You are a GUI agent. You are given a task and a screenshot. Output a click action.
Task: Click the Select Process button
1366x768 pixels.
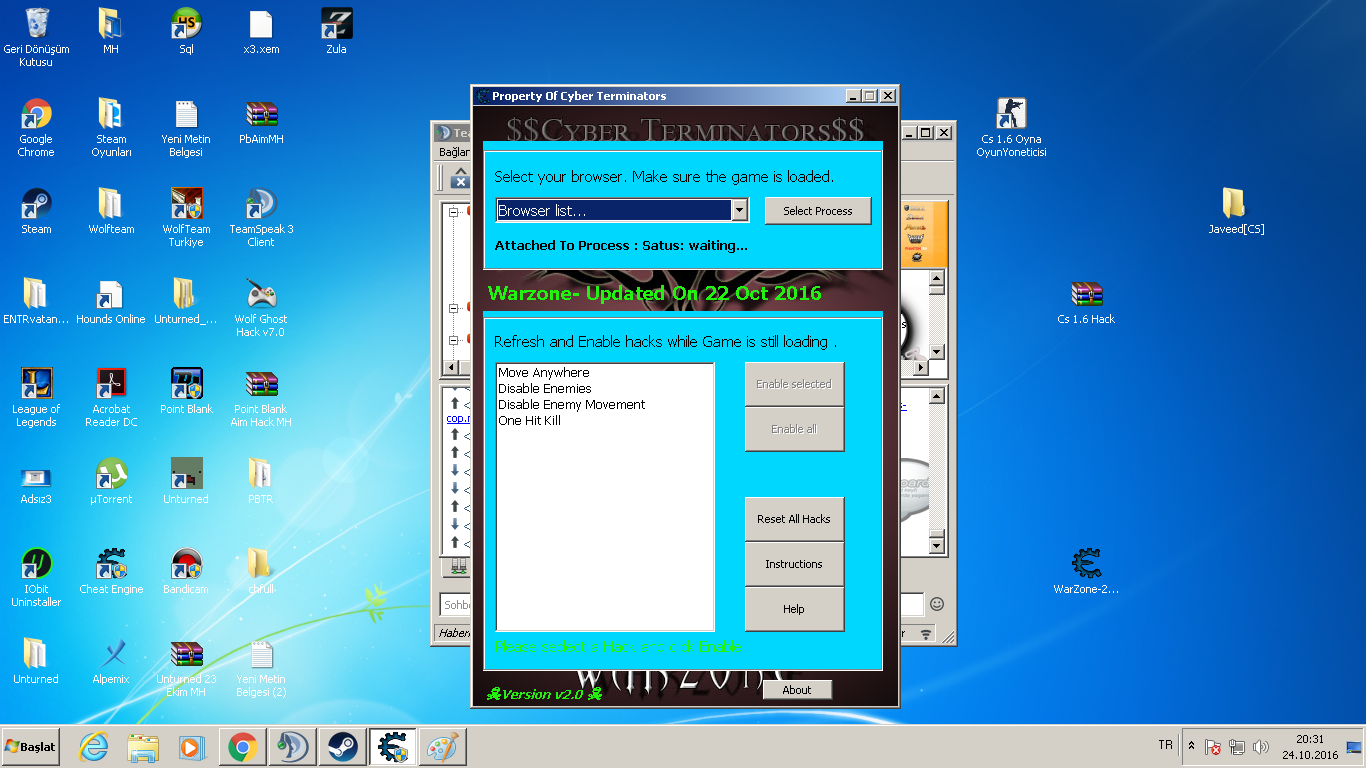click(818, 211)
